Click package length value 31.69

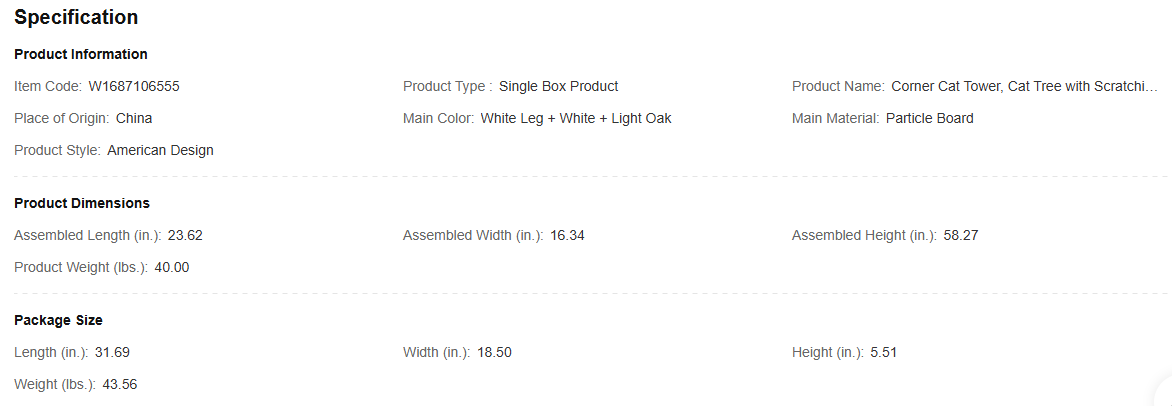[112, 352]
